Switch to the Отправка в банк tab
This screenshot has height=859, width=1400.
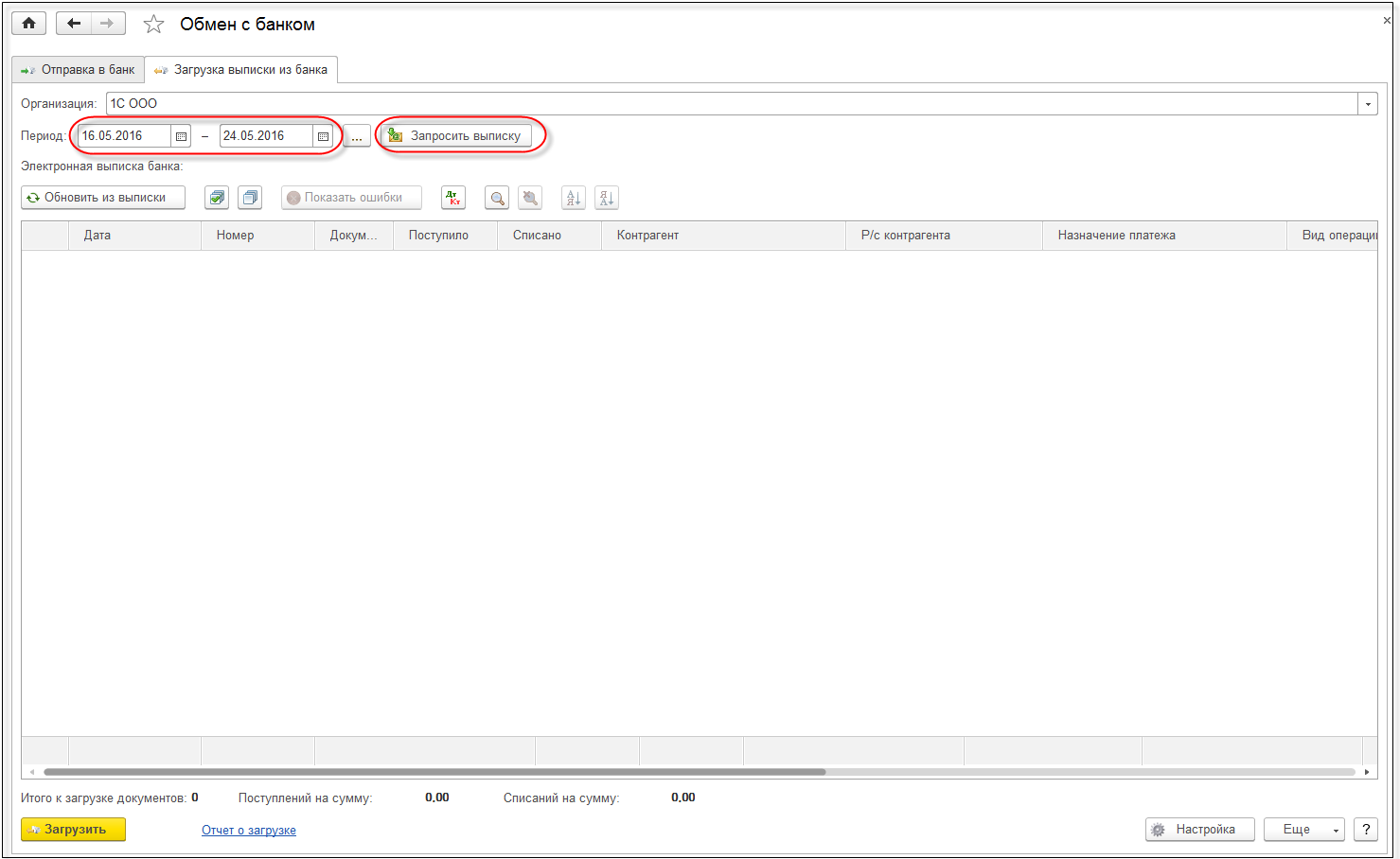pyautogui.click(x=79, y=70)
